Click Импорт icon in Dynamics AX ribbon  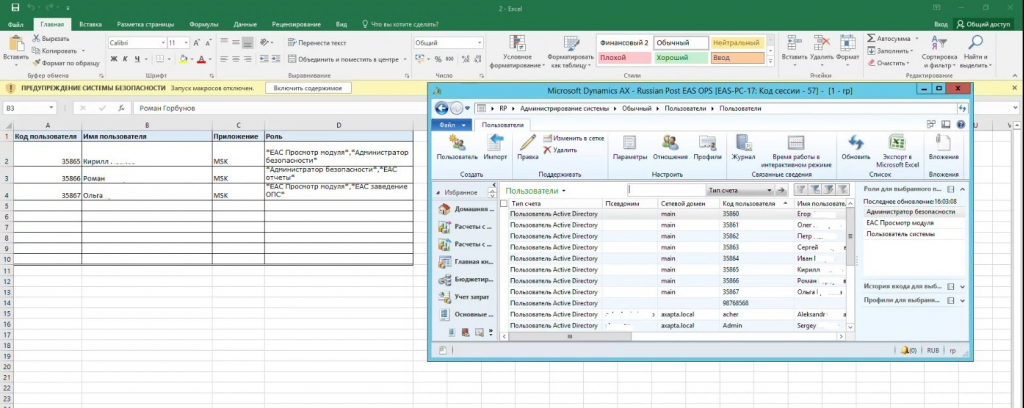coord(495,144)
